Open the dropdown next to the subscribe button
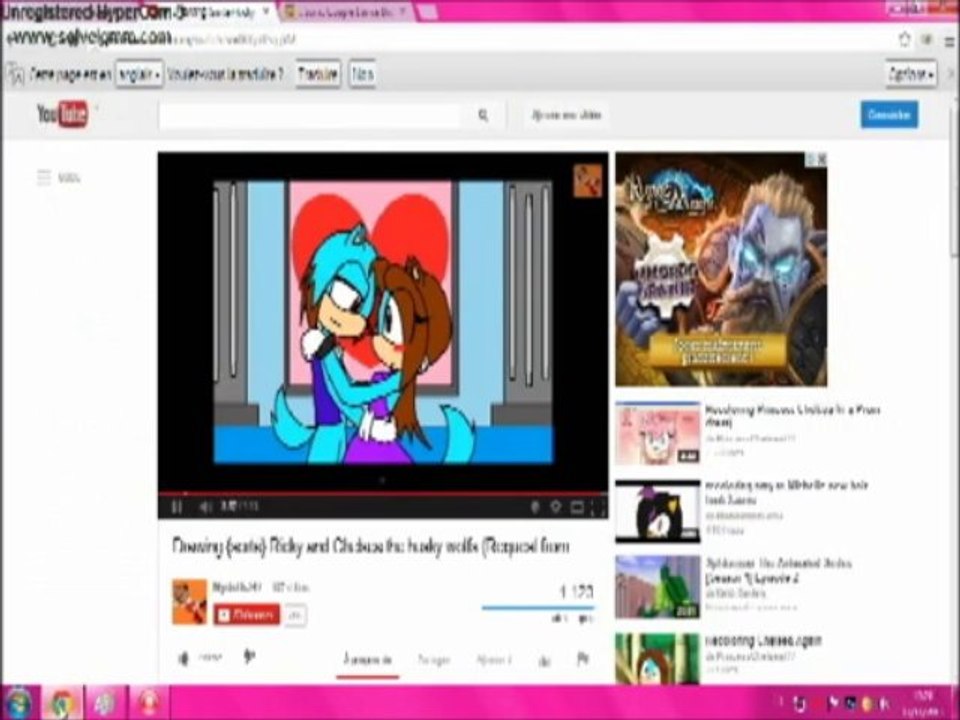The height and width of the screenshot is (720, 960). tap(295, 615)
